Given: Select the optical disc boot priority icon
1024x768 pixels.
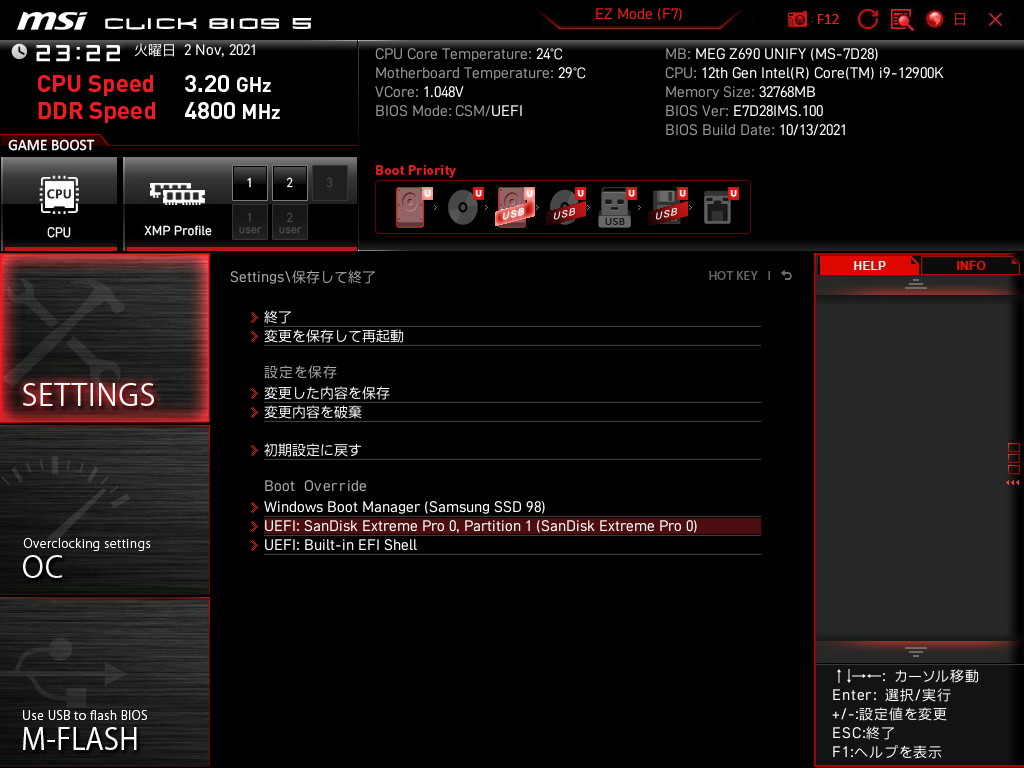Looking at the screenshot, I should point(463,207).
